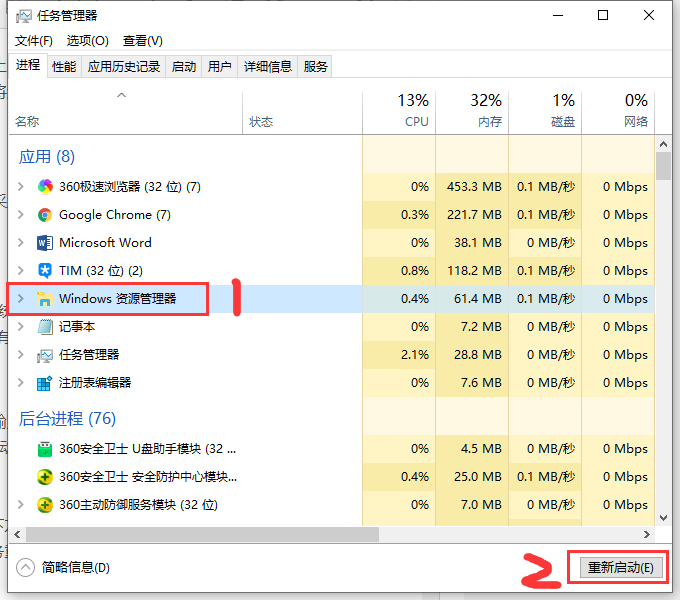Click the 简略信息(D) link

click(75, 567)
